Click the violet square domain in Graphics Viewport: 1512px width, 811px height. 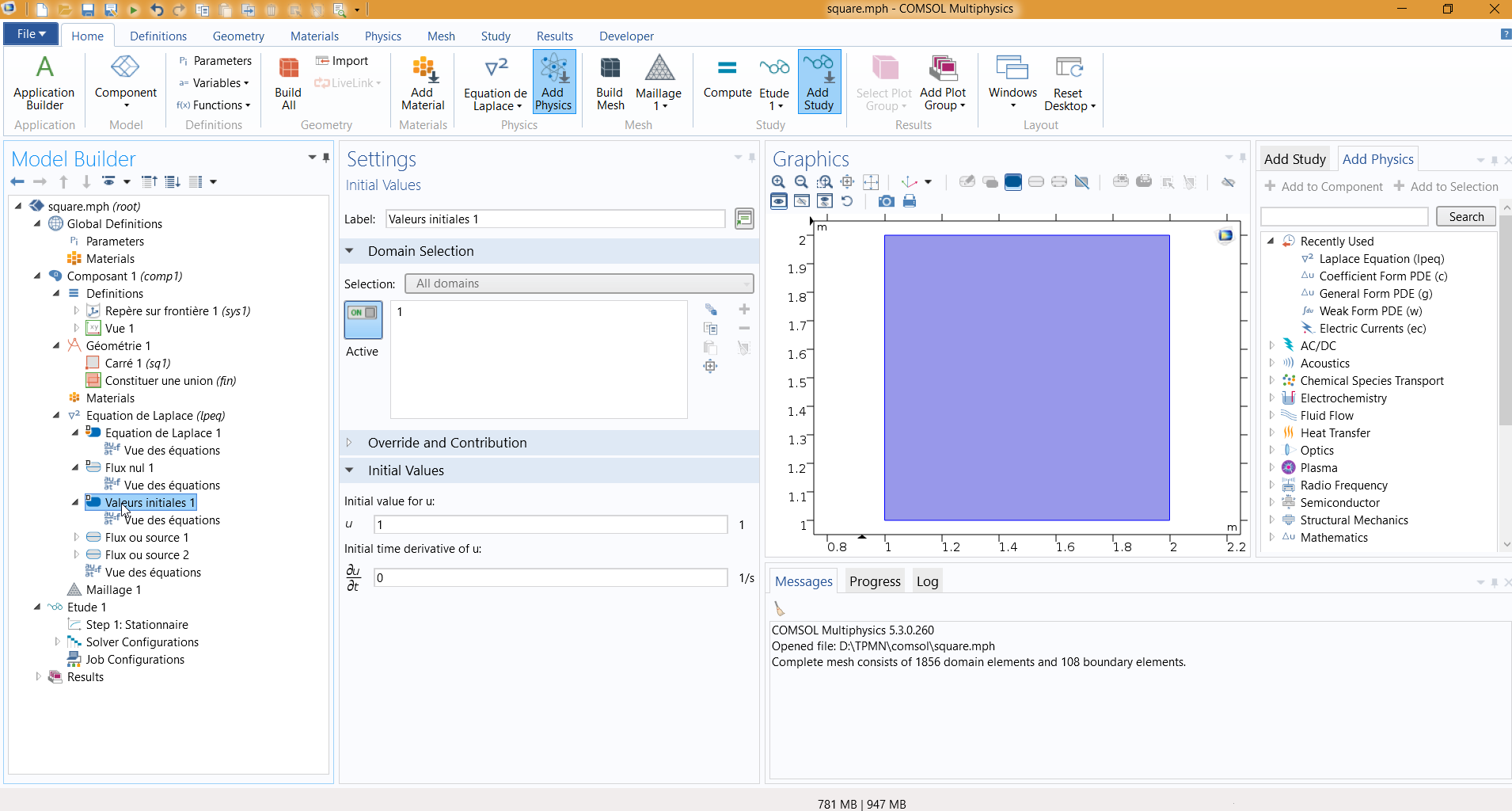click(1027, 378)
